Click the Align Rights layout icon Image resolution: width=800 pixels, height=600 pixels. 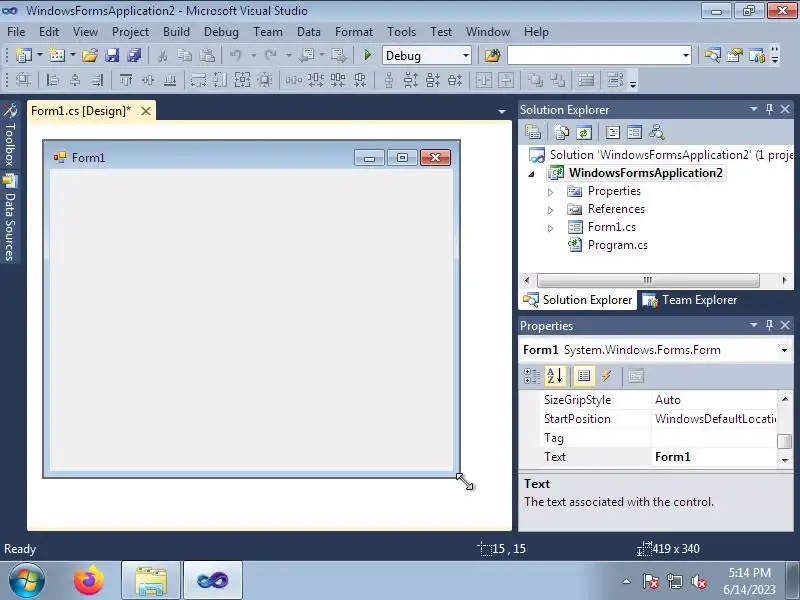coord(97,80)
